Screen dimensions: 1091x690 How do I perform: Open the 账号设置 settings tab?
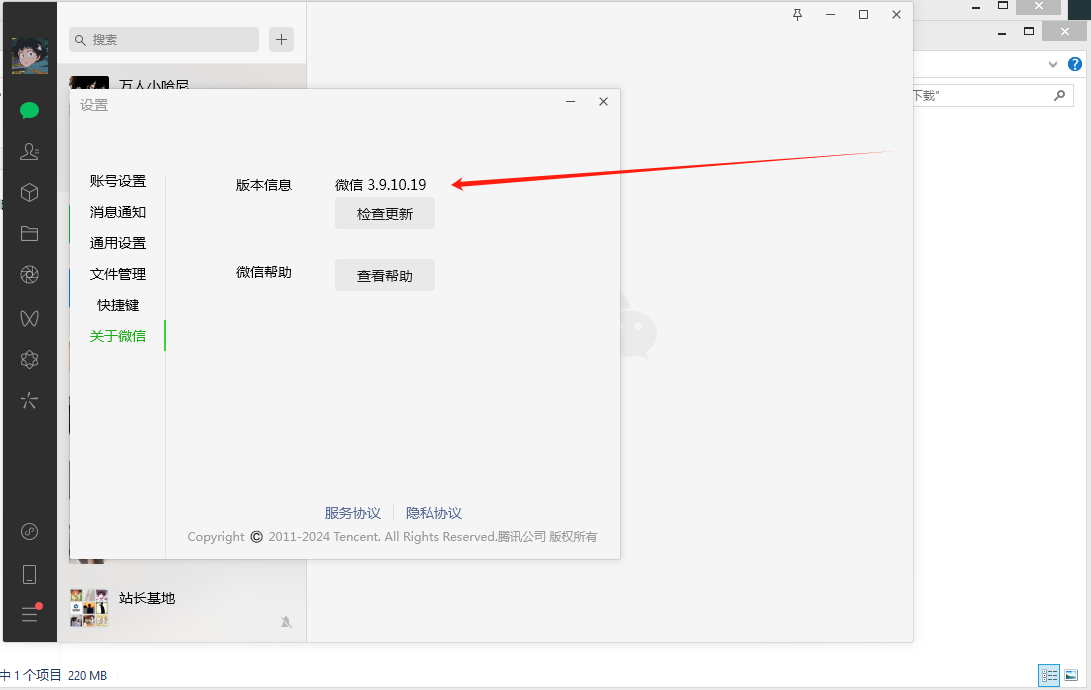pos(118,182)
